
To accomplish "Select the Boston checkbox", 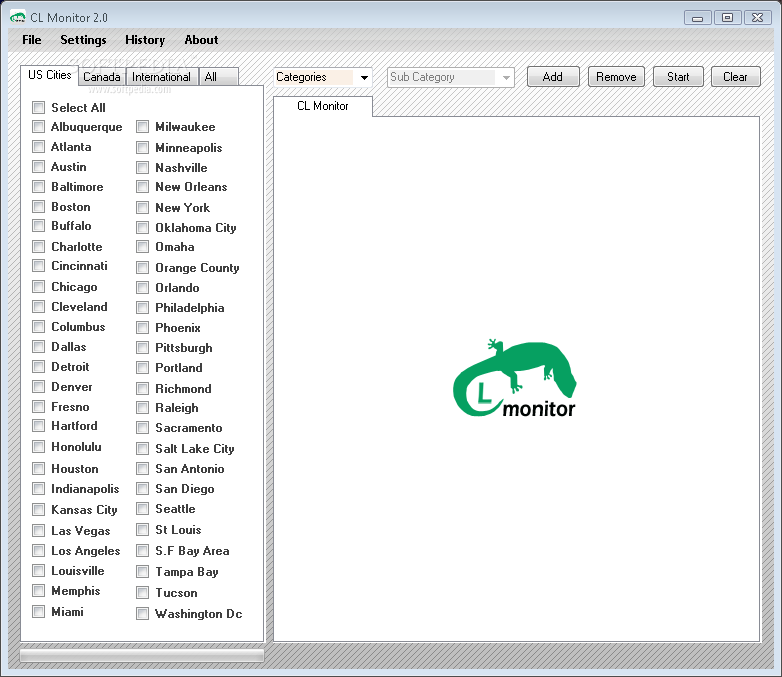I will point(38,207).
